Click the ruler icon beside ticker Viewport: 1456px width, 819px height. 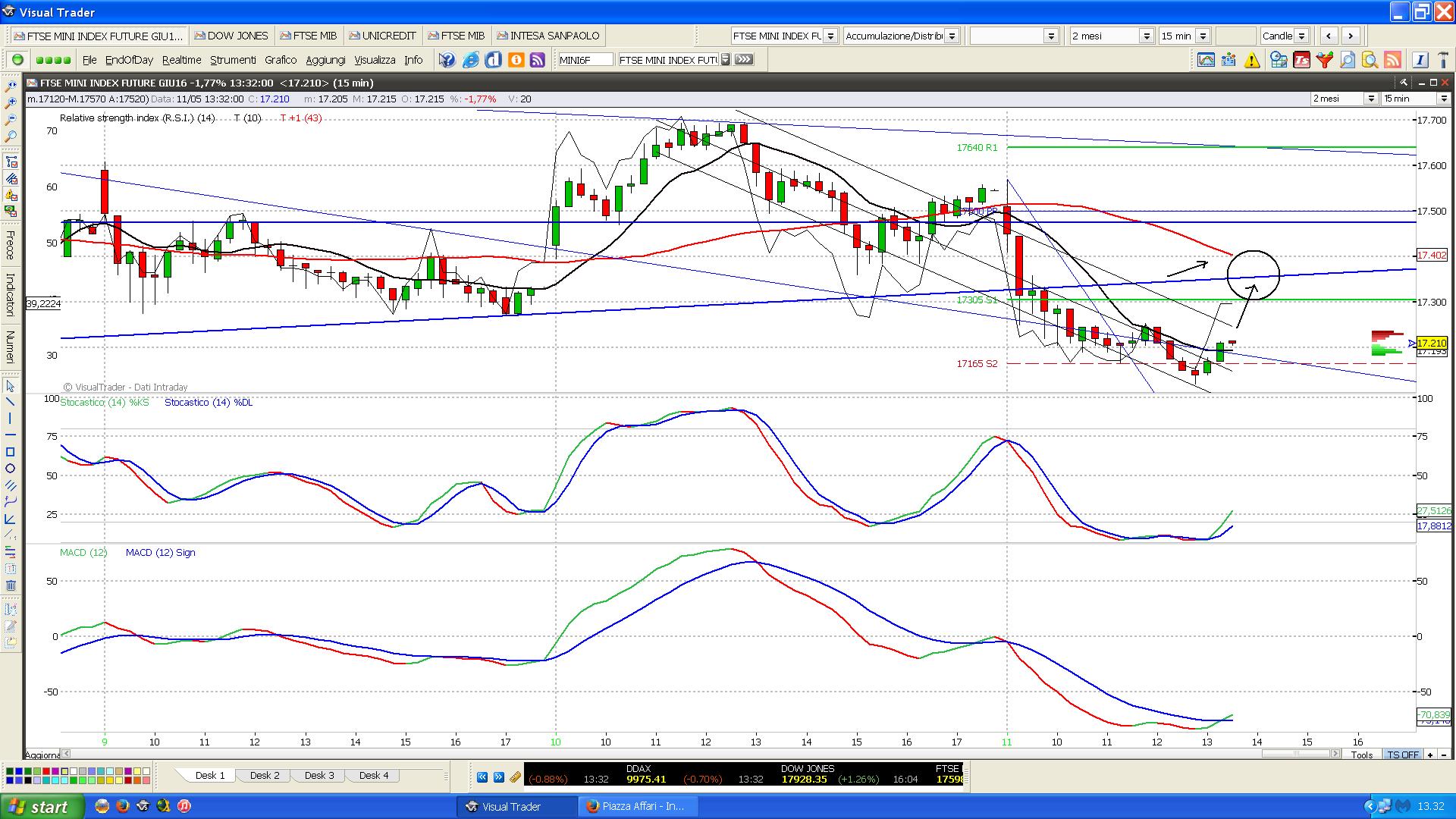(515, 777)
